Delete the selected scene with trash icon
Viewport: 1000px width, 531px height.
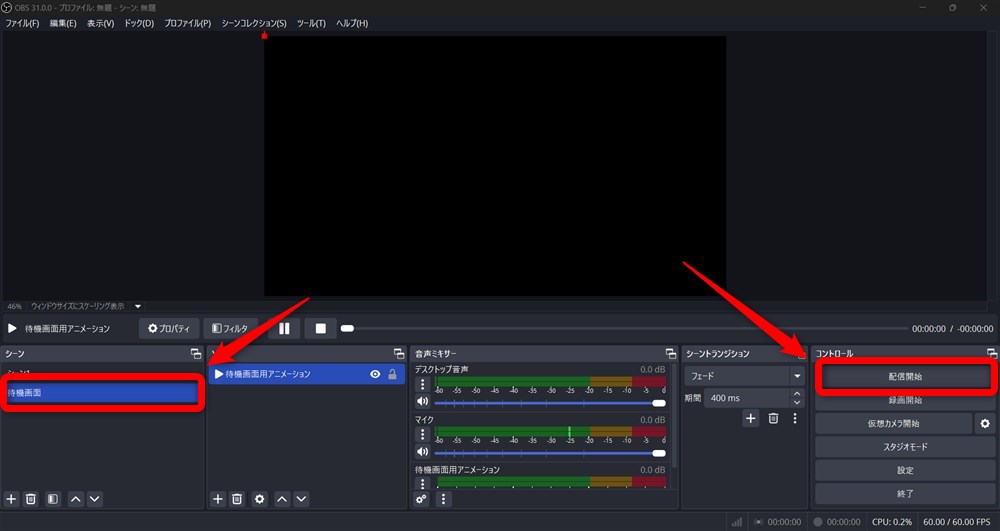(31, 498)
